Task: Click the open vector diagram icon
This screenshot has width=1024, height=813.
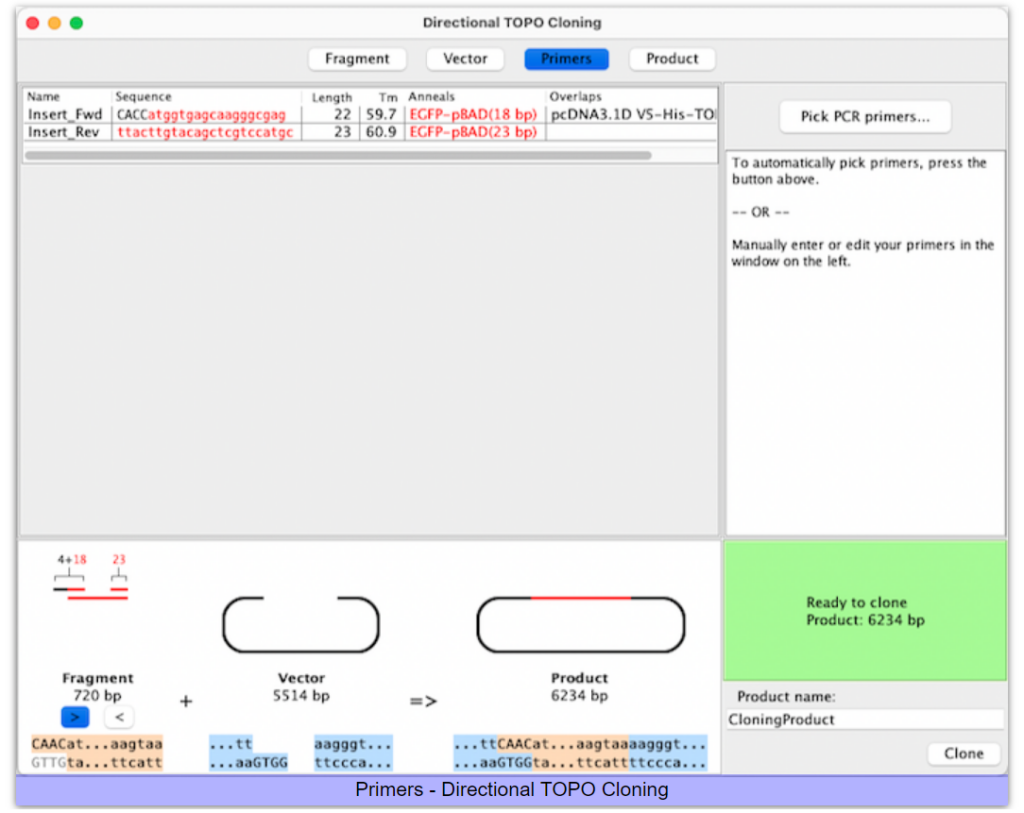Action: (301, 625)
